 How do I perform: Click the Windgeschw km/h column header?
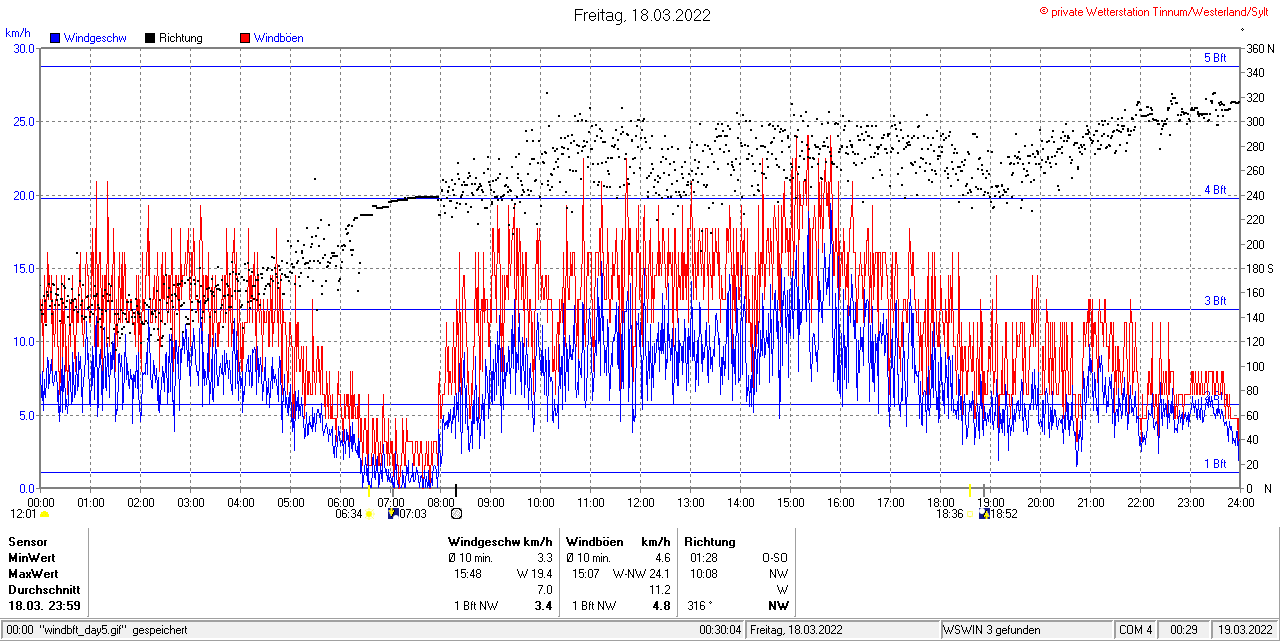pyautogui.click(x=500, y=541)
